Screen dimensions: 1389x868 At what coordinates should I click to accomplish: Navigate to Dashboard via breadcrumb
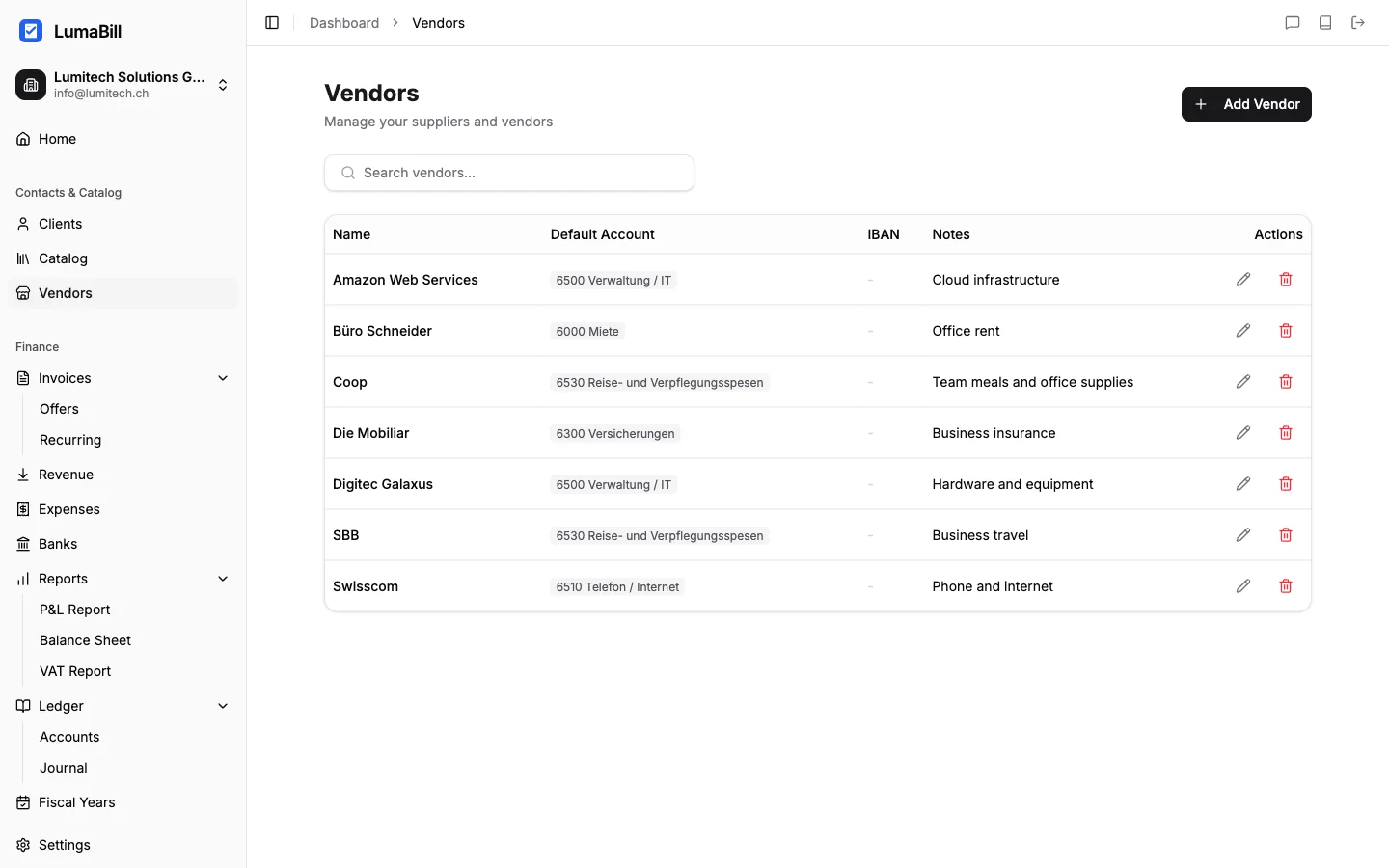tap(343, 23)
